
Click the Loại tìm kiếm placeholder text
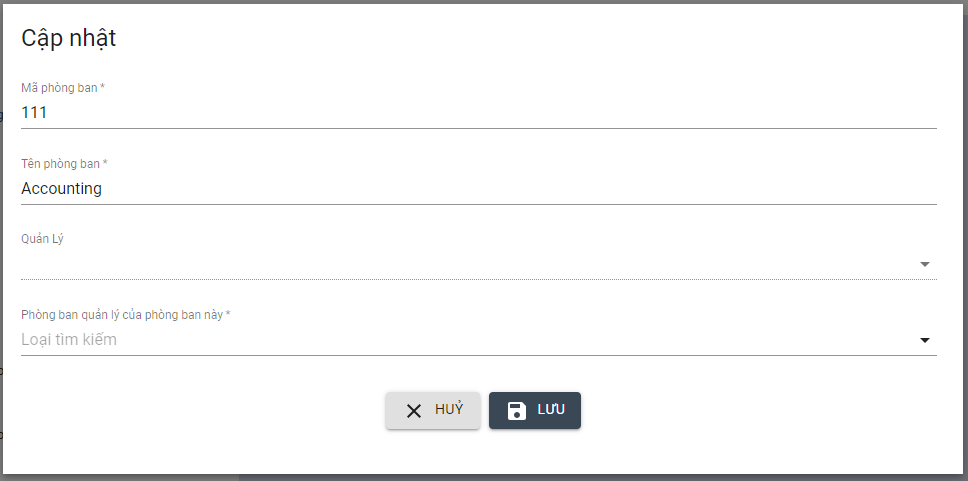tap(69, 340)
